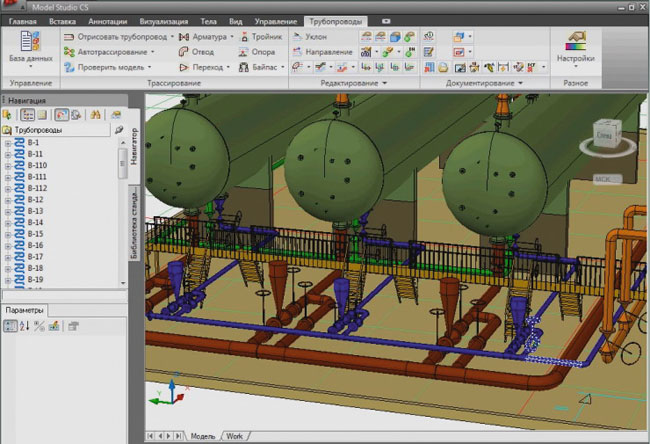Open the Визуализация ribbon tab
This screenshot has width=650, height=444.
pyautogui.click(x=164, y=21)
